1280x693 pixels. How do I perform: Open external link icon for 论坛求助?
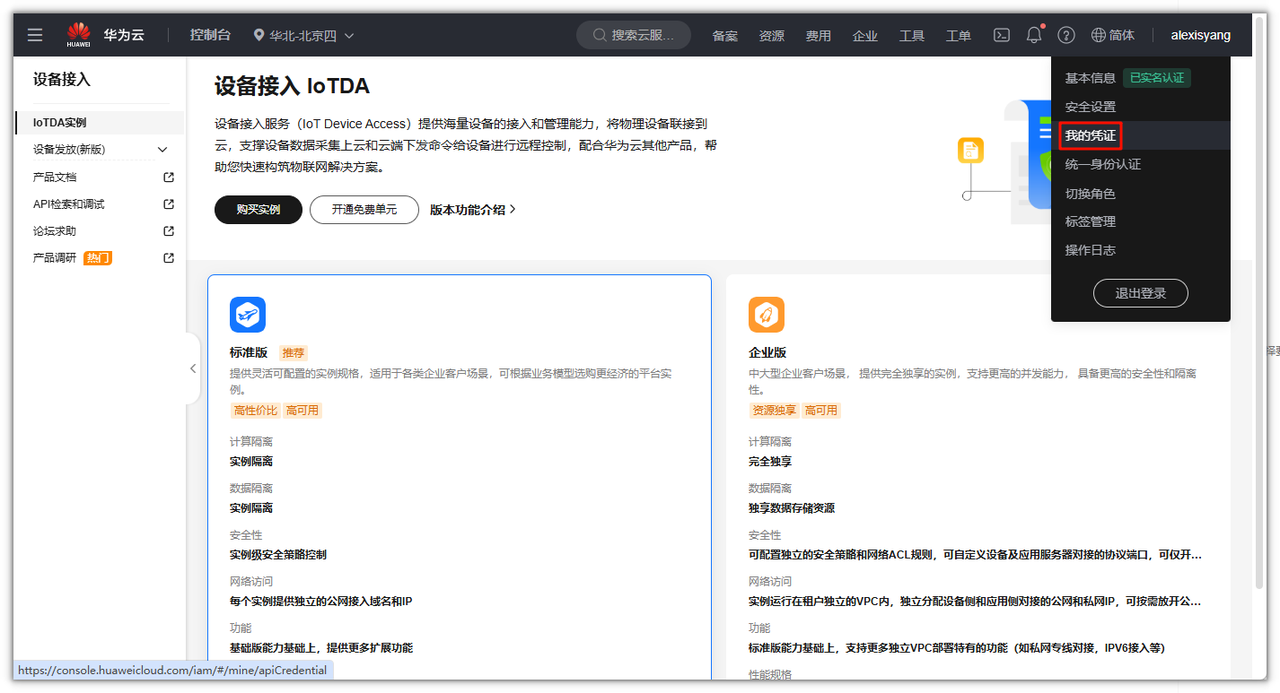[168, 231]
